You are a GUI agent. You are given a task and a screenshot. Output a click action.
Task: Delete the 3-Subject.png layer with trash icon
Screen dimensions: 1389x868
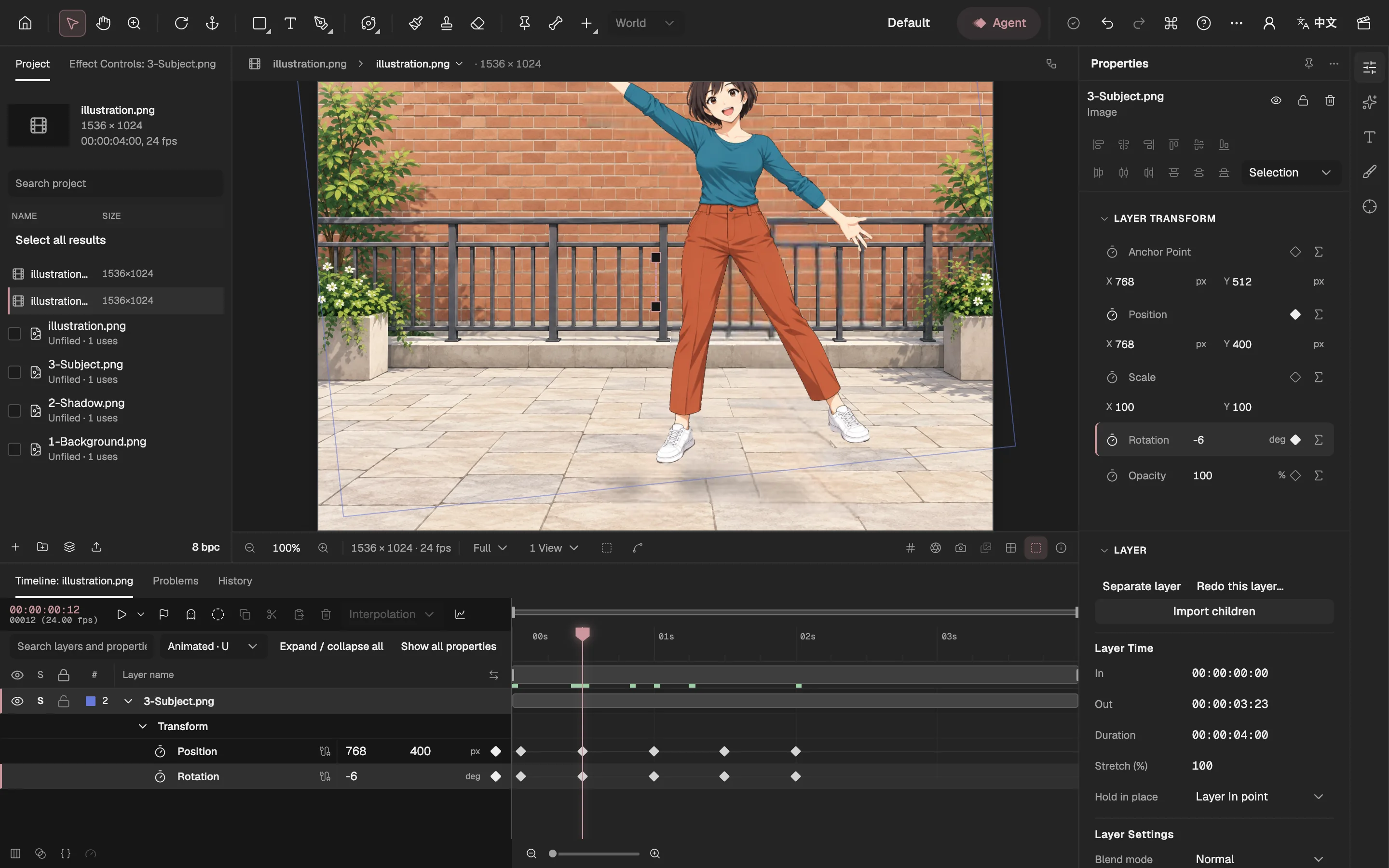pyautogui.click(x=1330, y=100)
